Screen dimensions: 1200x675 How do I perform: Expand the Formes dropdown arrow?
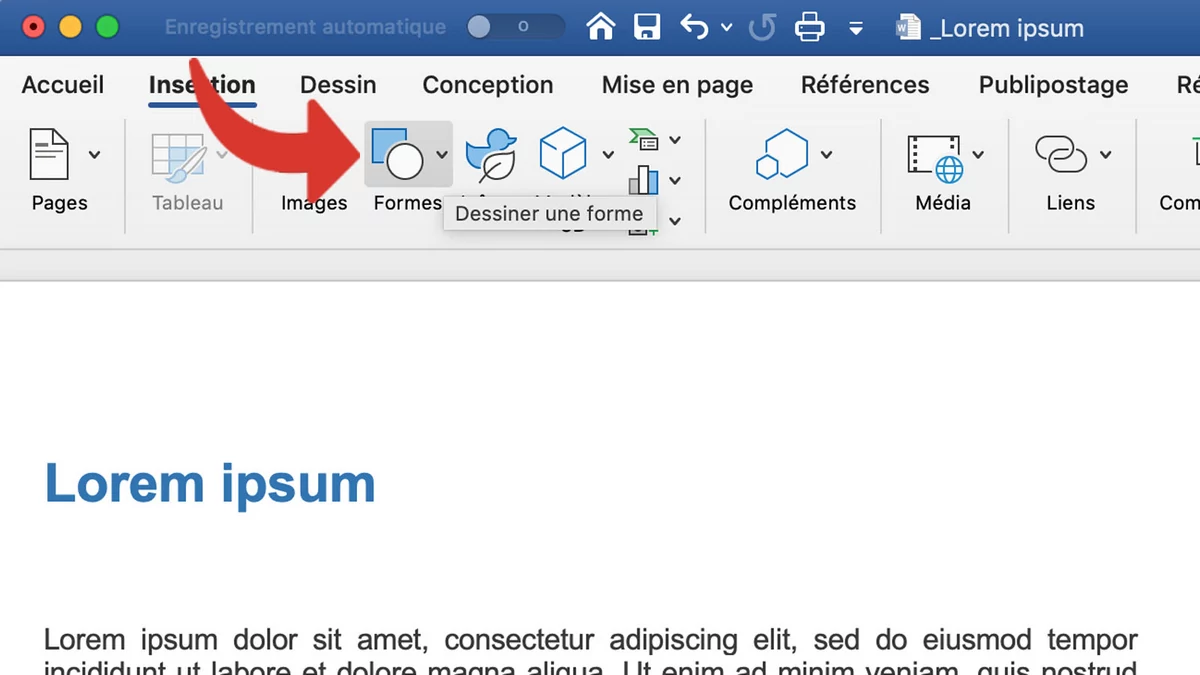tap(442, 155)
